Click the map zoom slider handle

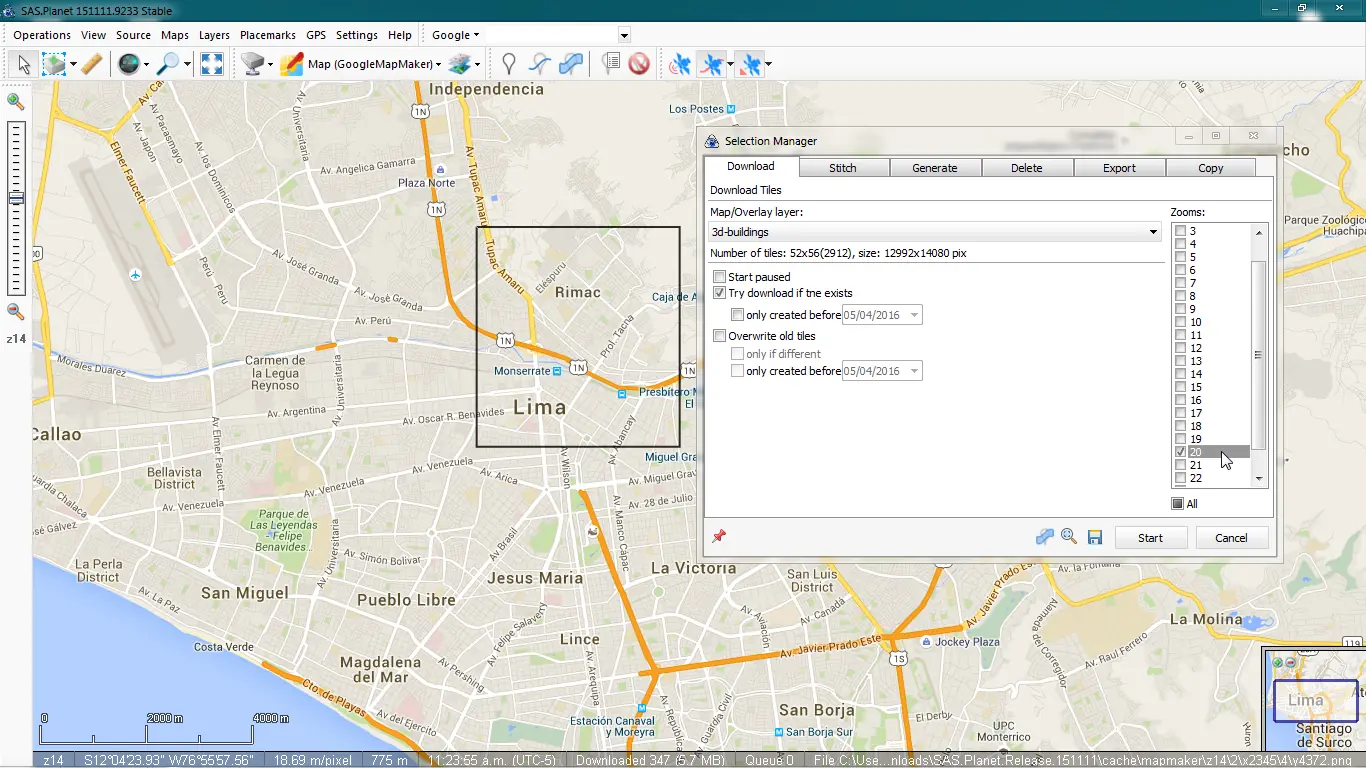16,199
